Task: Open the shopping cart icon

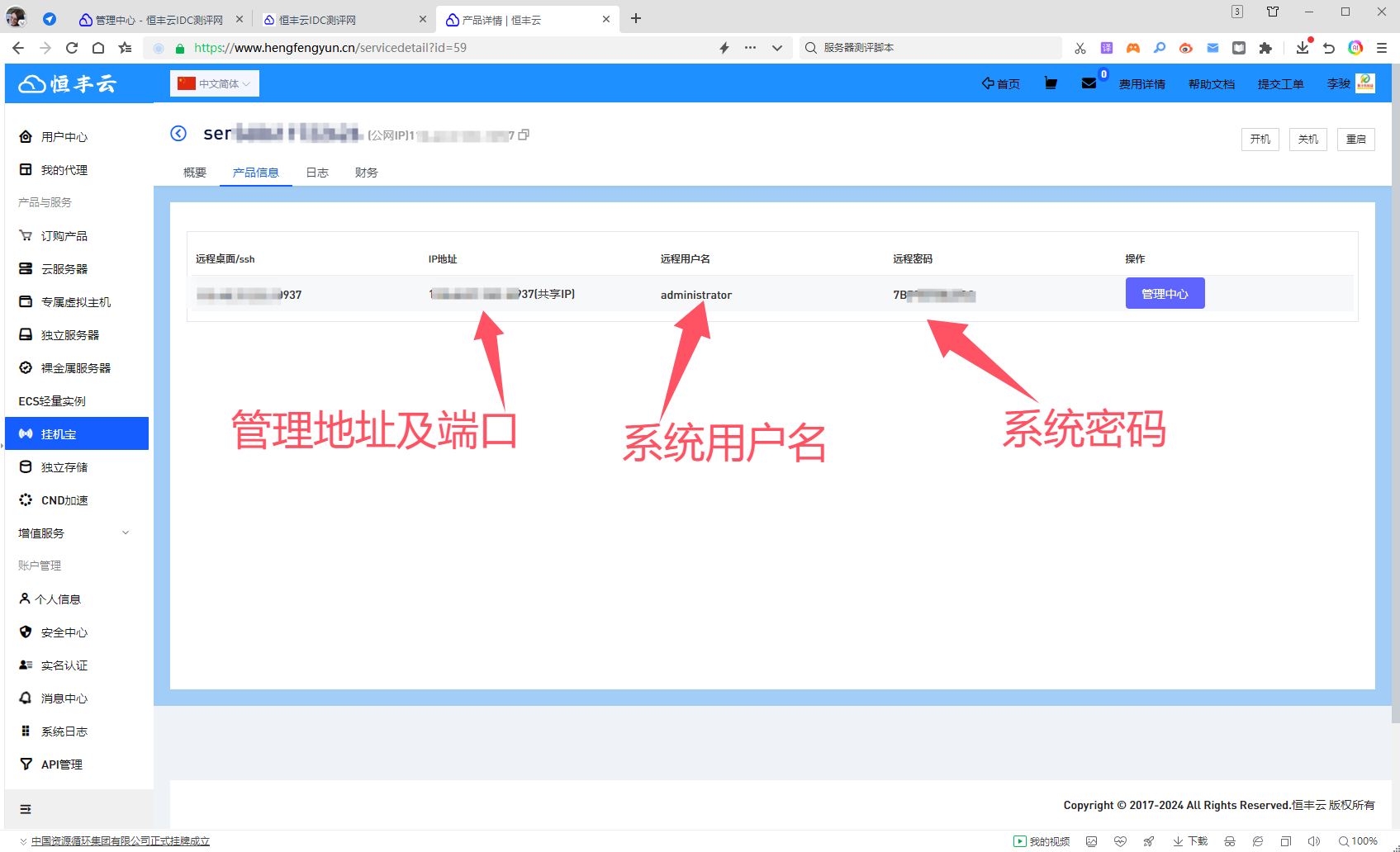Action: click(1051, 83)
